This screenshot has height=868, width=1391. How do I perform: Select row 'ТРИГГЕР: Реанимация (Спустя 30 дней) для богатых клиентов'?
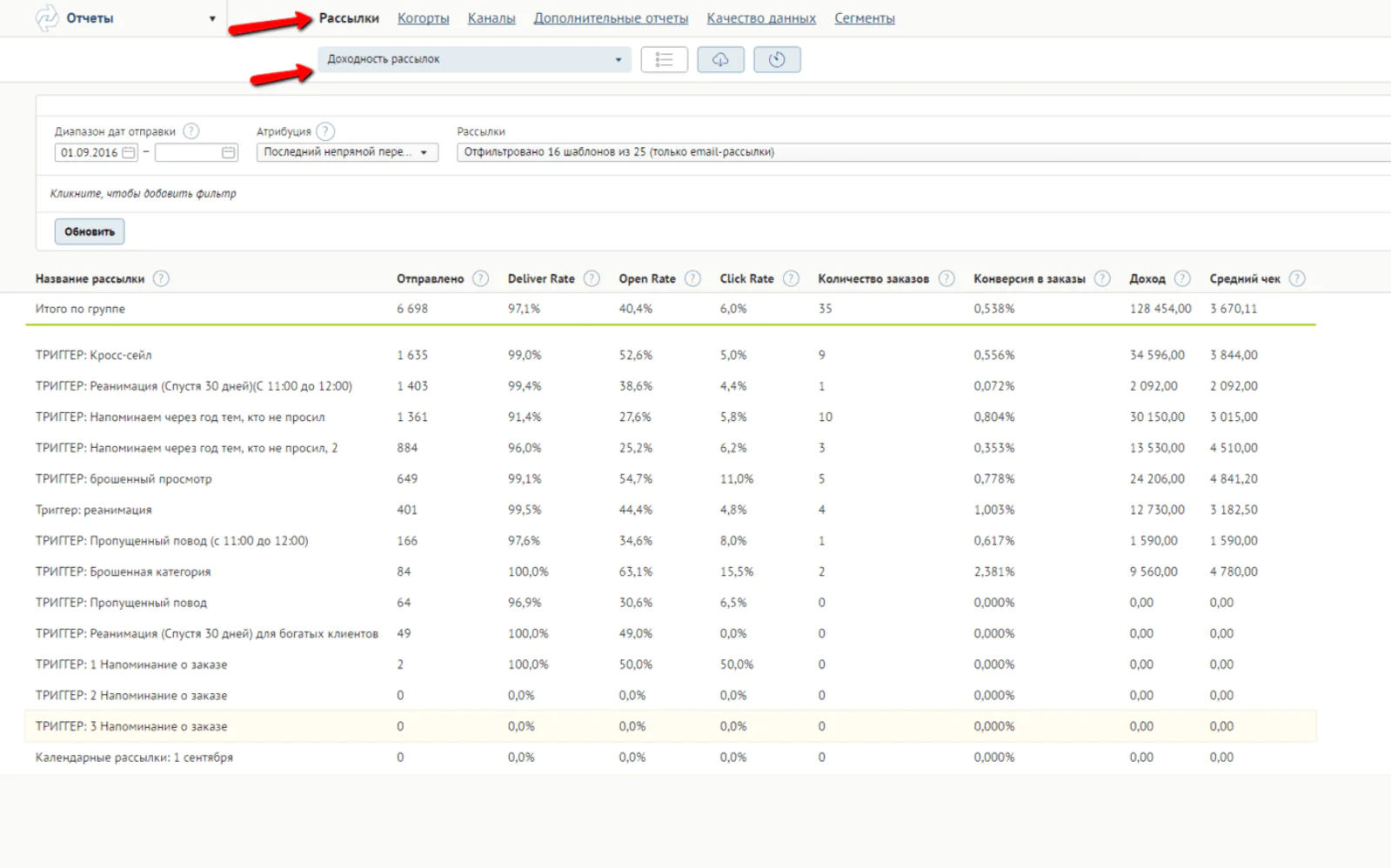pyautogui.click(x=671, y=633)
